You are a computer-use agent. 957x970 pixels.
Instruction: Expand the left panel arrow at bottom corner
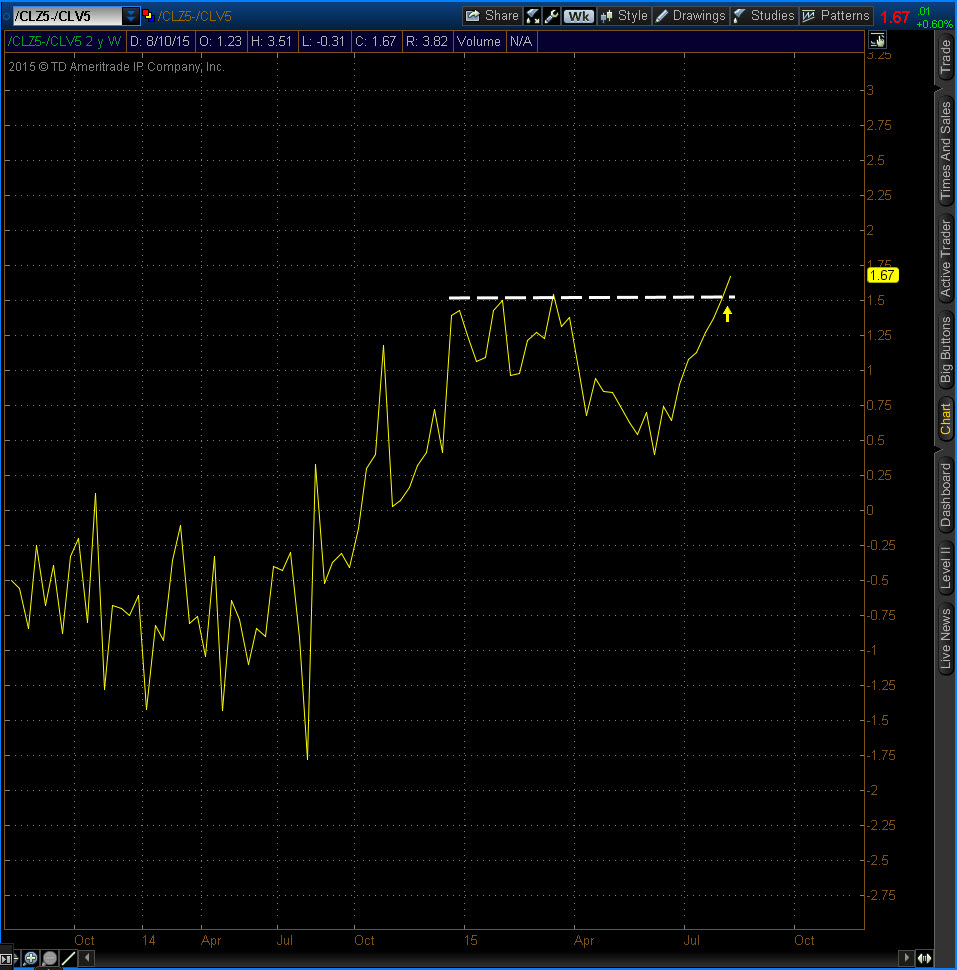(x=7, y=958)
